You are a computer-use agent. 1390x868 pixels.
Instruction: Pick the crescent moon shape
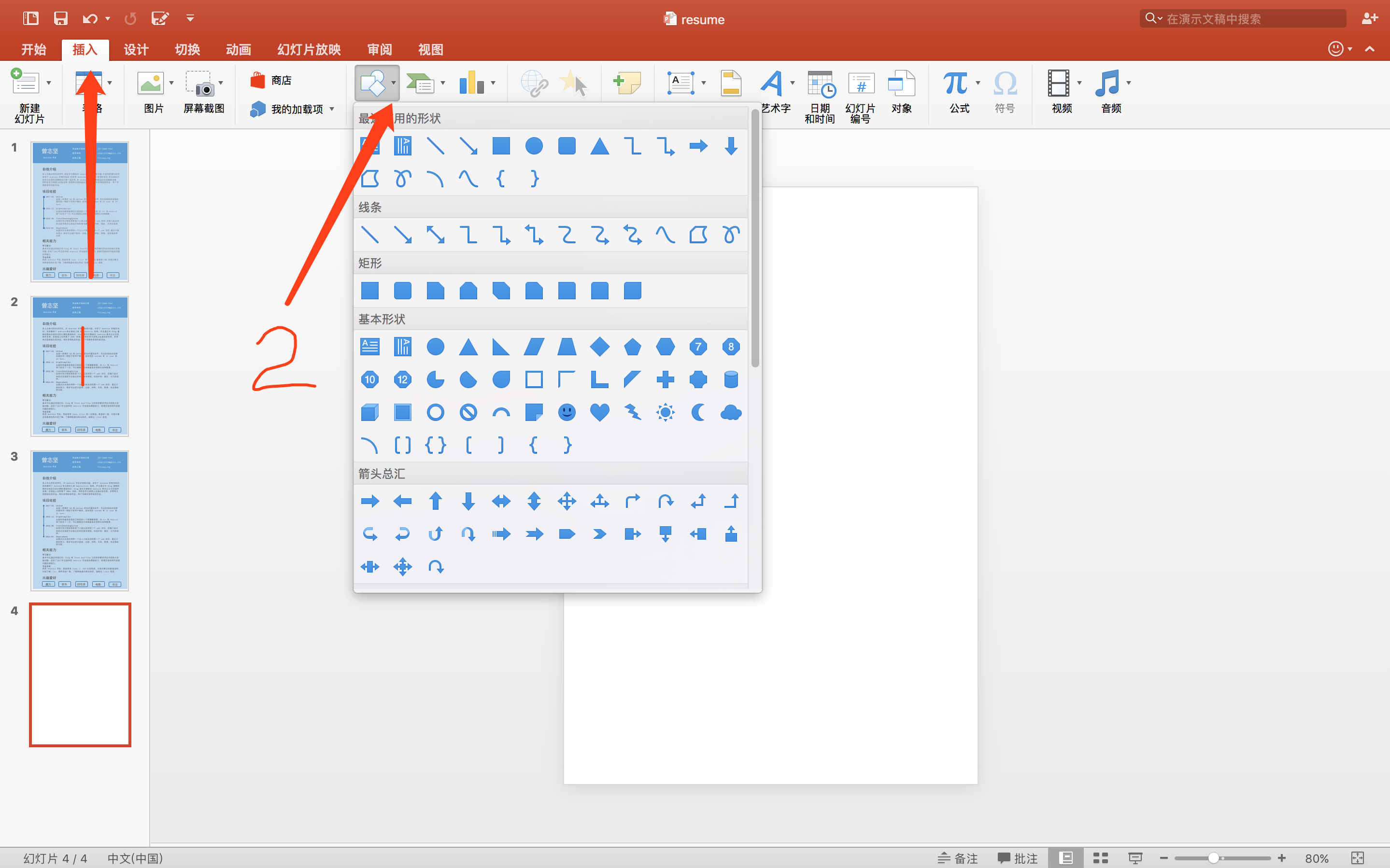(697, 412)
